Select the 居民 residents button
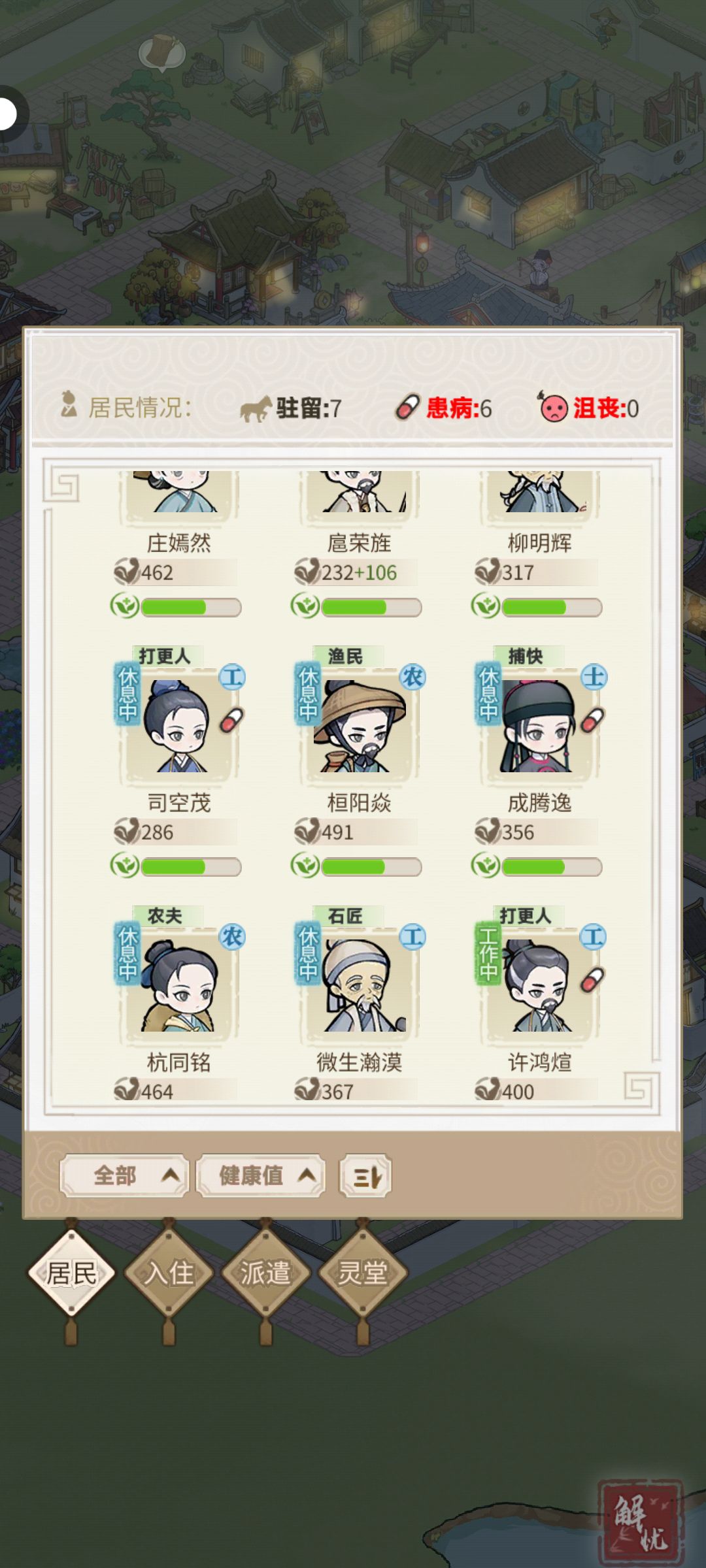The image size is (706, 1568). click(71, 1273)
